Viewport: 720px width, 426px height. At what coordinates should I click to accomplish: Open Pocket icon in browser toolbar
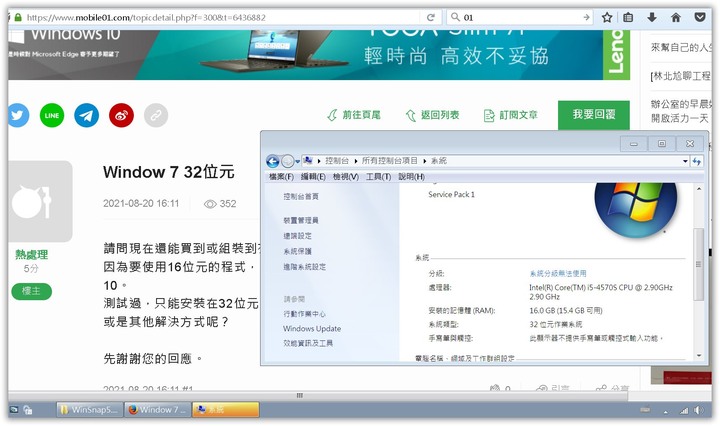pos(700,17)
